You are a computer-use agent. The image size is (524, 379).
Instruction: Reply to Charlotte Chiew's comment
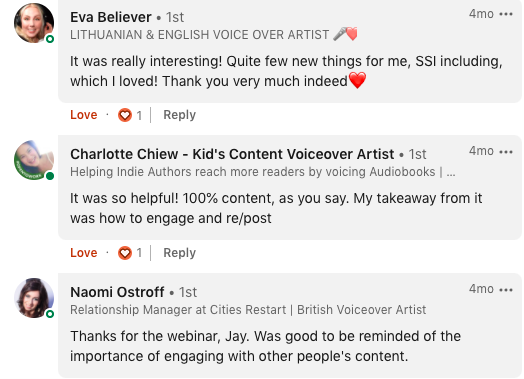(x=179, y=253)
